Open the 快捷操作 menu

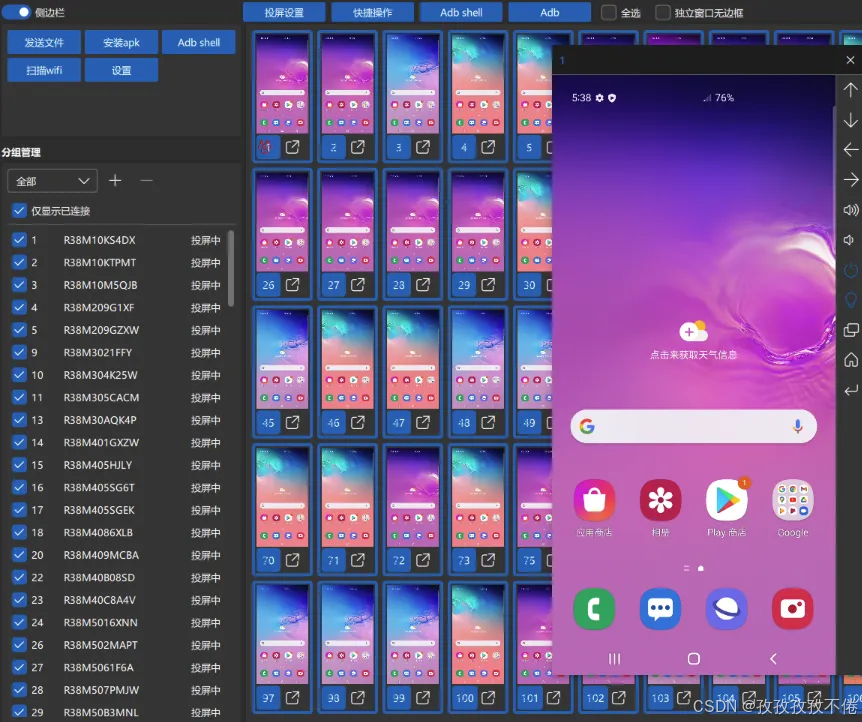(373, 12)
